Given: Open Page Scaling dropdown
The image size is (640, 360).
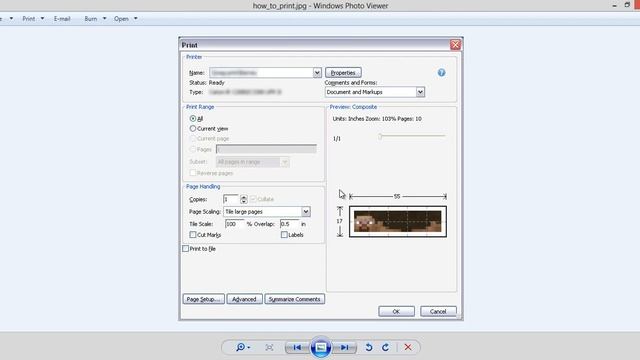Looking at the screenshot, I should (x=306, y=211).
